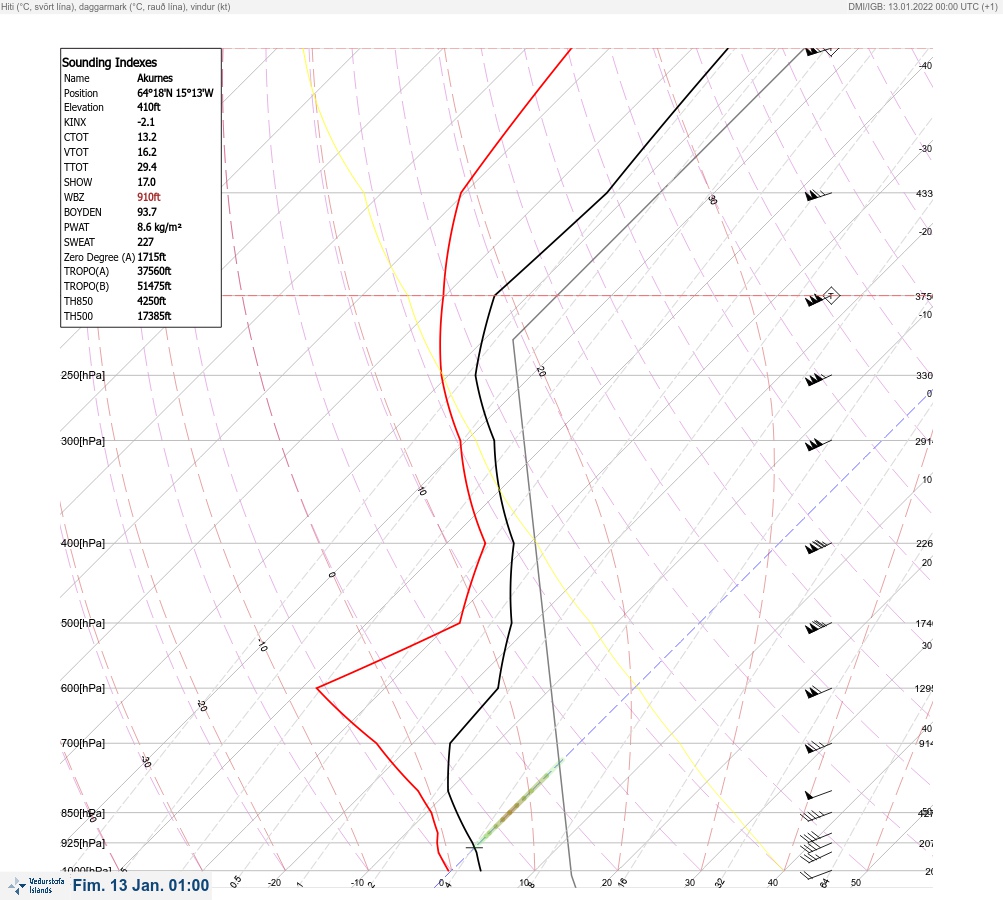Click the wind barb at 250 hPa
Image resolution: width=1003 pixels, height=900 pixels.
click(818, 379)
